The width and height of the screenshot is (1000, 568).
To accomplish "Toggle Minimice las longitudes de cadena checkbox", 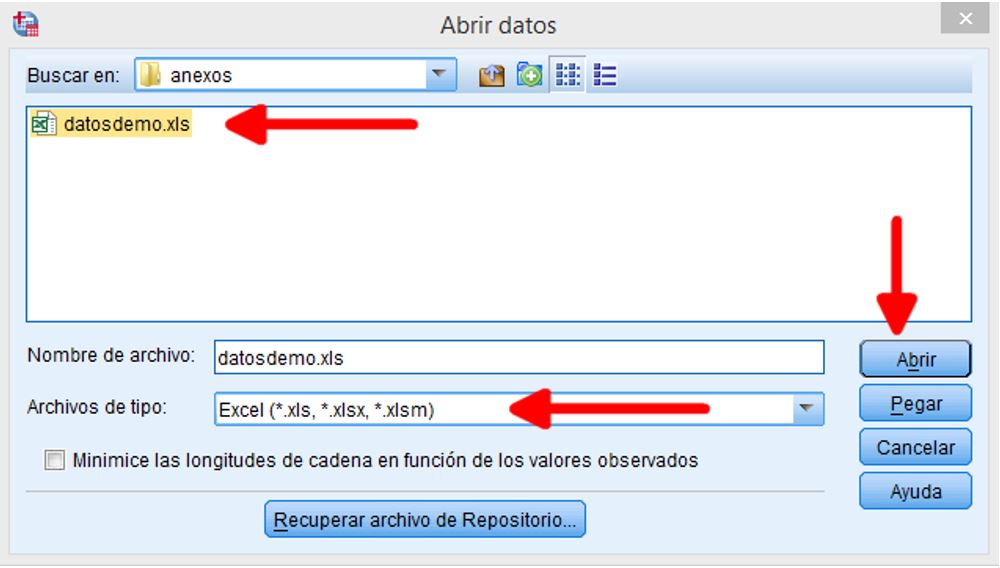I will click(x=54, y=460).
